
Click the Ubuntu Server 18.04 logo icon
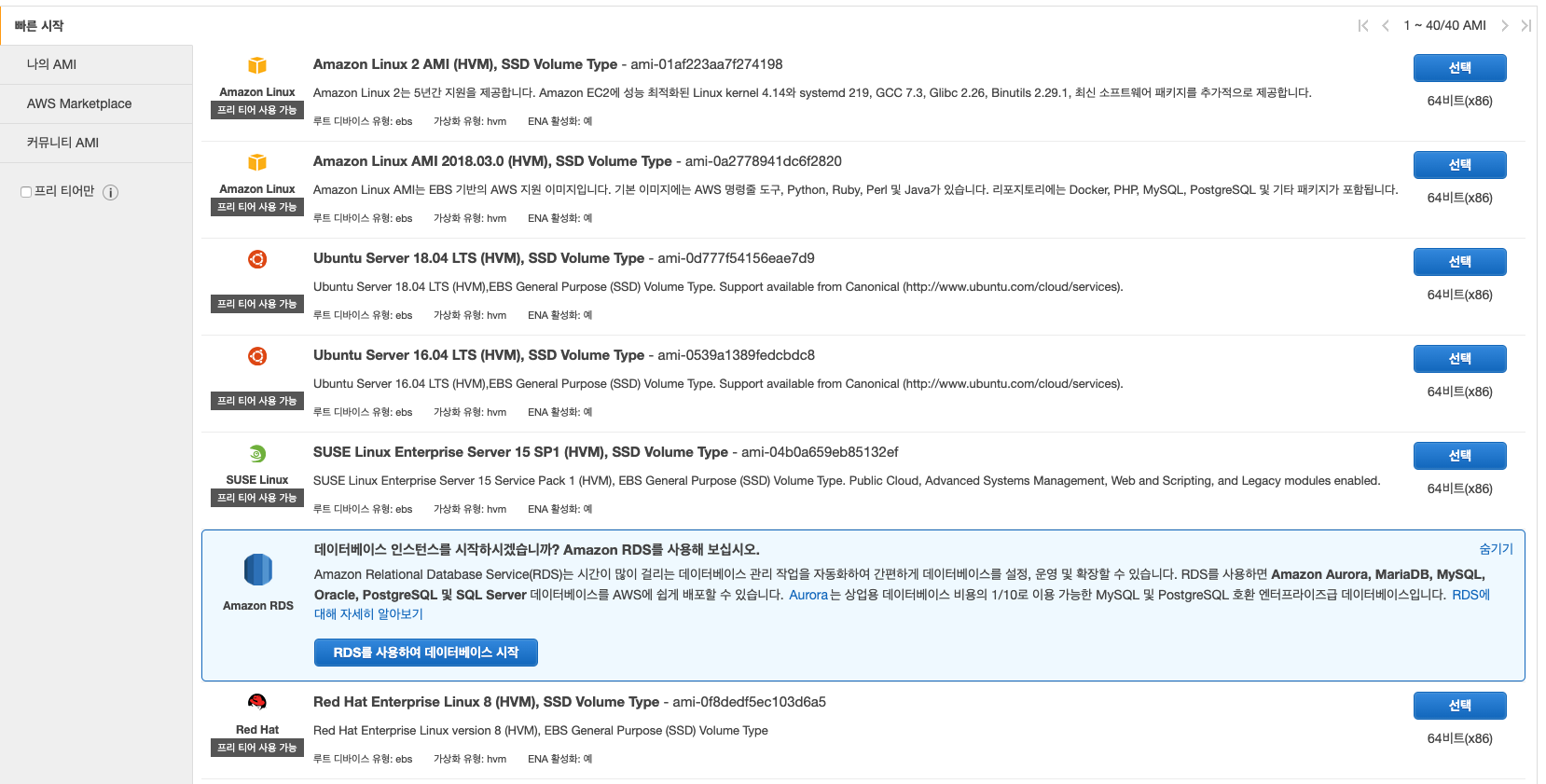tap(257, 259)
